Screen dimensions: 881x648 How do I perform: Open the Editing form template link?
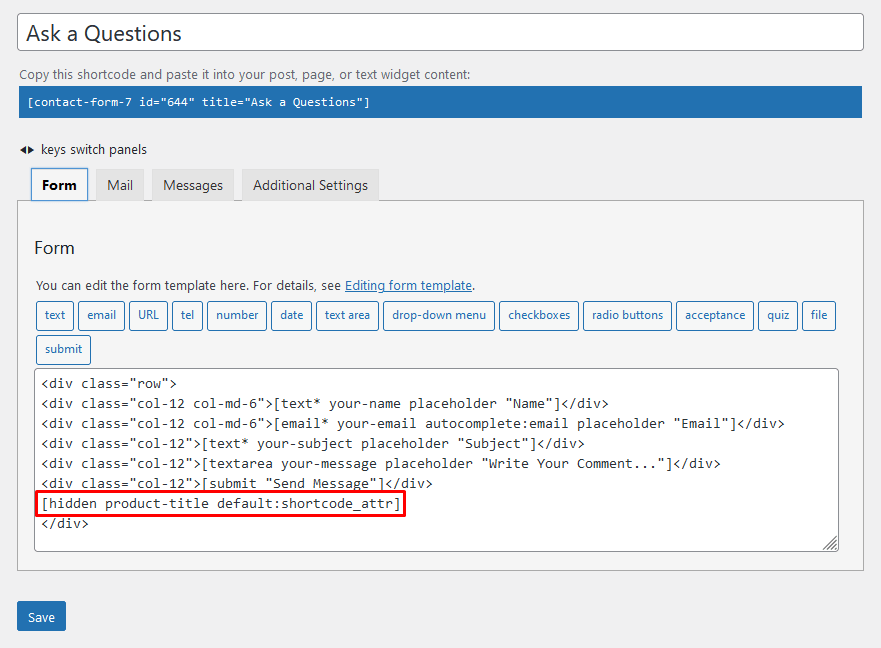(408, 285)
